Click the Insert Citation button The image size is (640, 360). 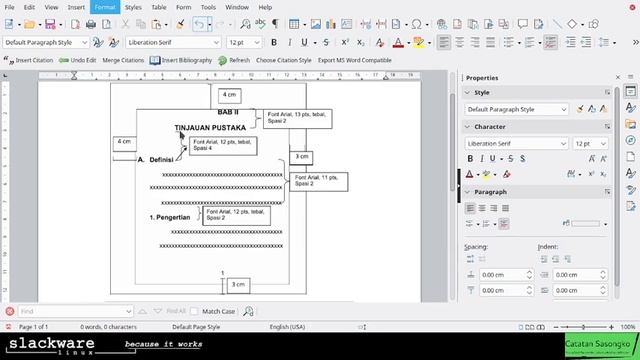click(29, 60)
